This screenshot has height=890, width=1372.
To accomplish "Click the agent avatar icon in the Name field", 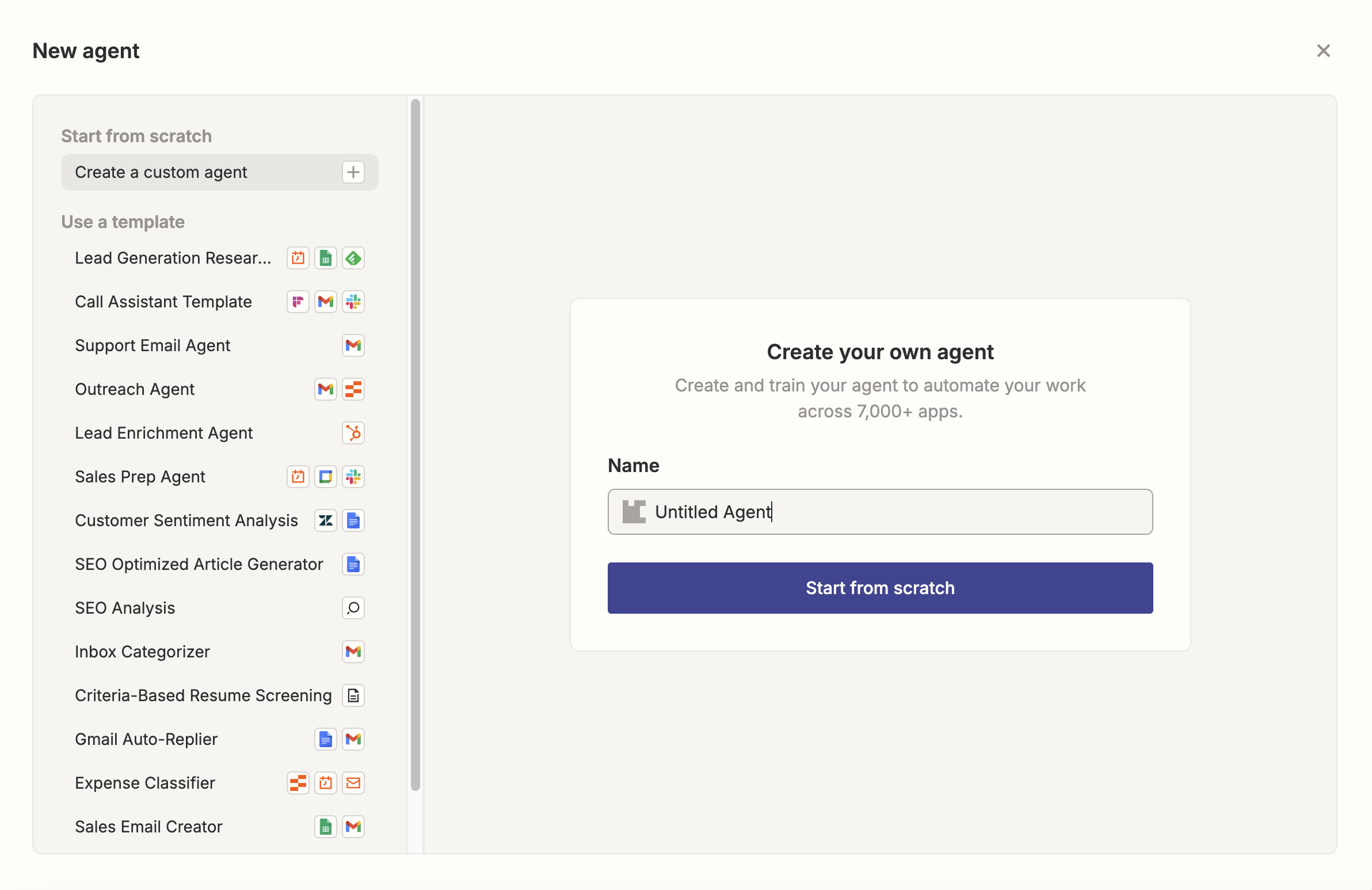I will tap(634, 512).
